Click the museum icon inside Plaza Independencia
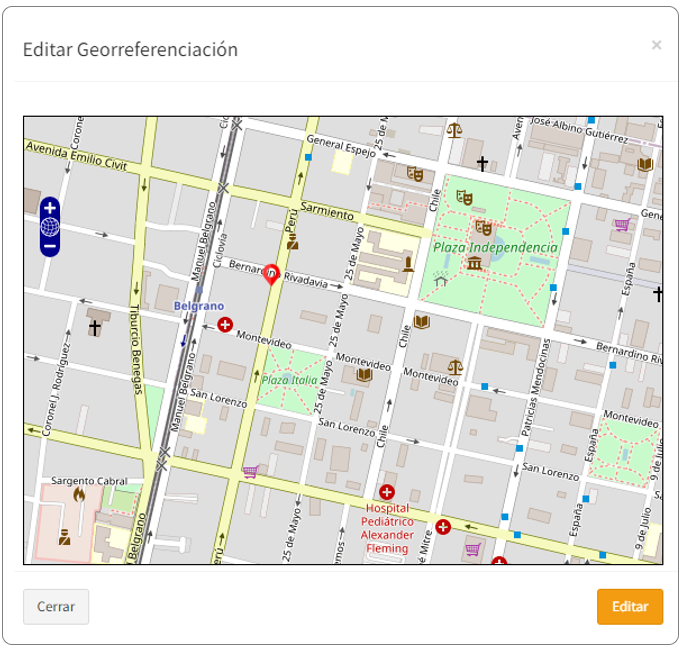 click(474, 263)
